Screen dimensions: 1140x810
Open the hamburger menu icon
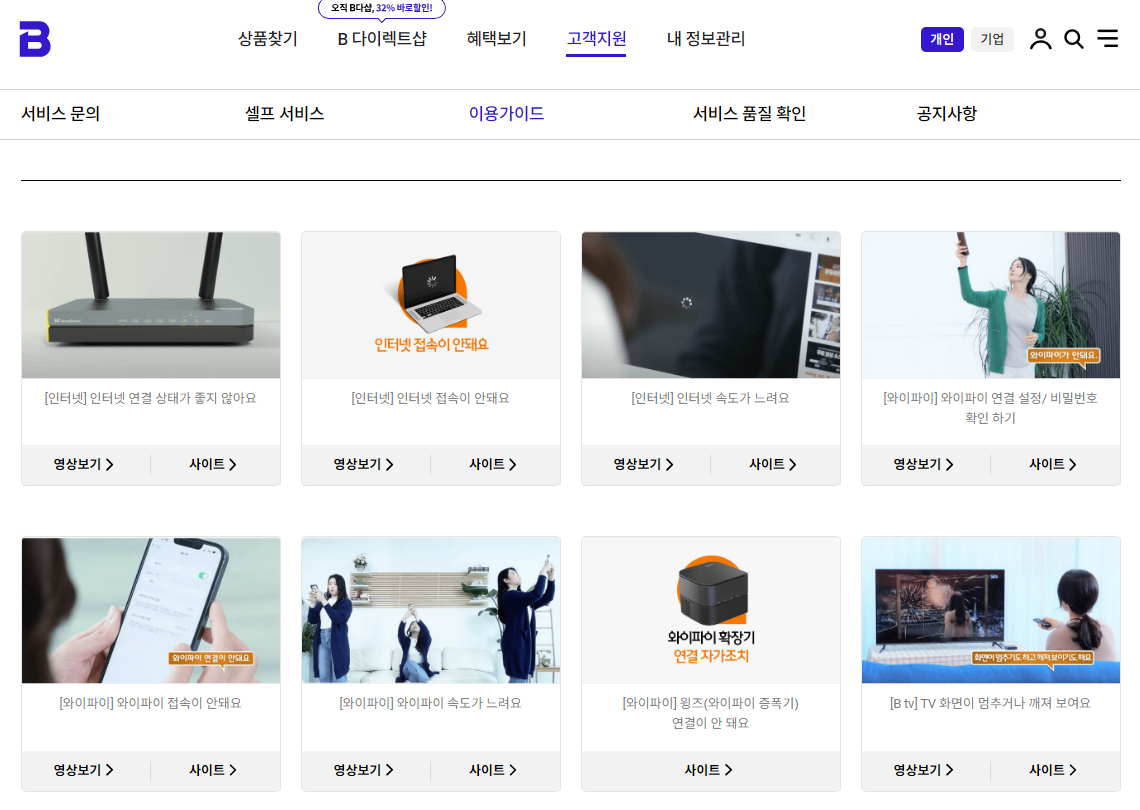(x=1107, y=39)
